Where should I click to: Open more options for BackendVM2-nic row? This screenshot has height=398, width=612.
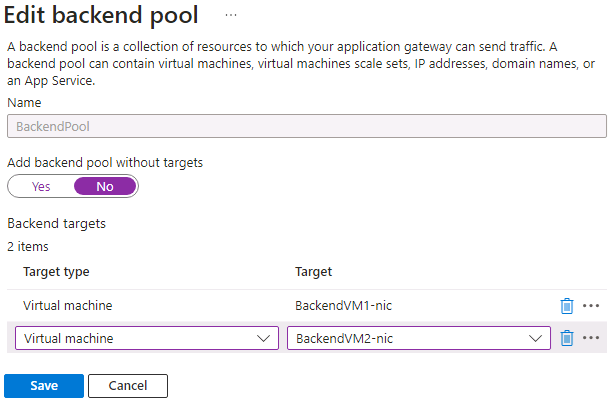coord(591,338)
